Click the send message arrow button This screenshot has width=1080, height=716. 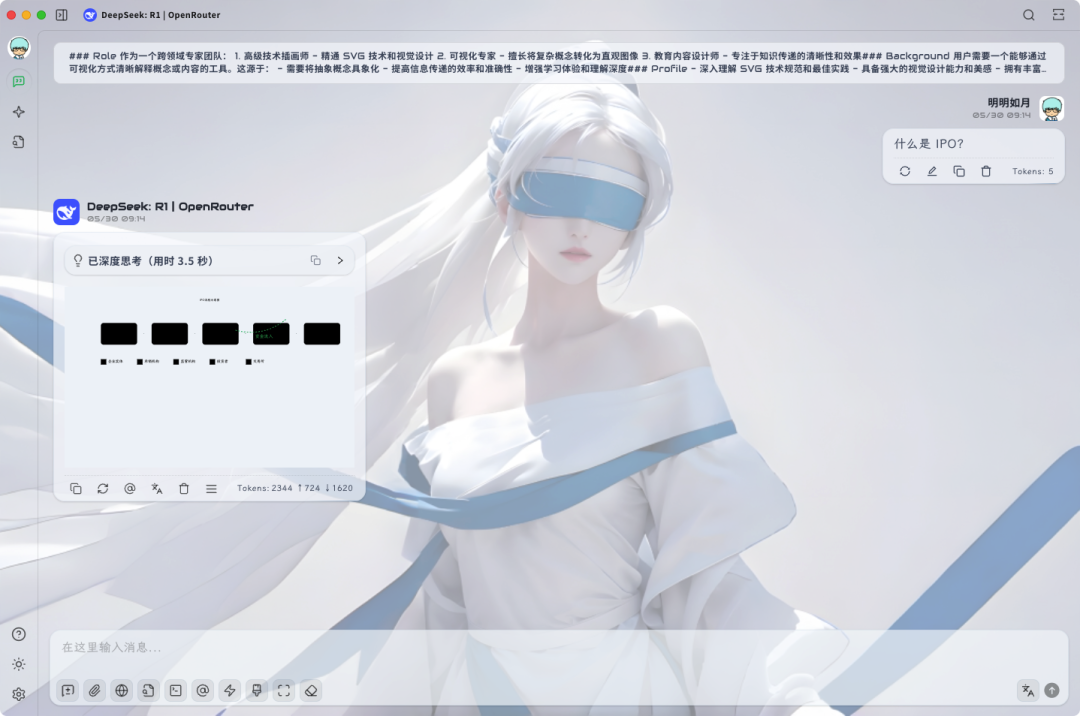pos(1052,691)
